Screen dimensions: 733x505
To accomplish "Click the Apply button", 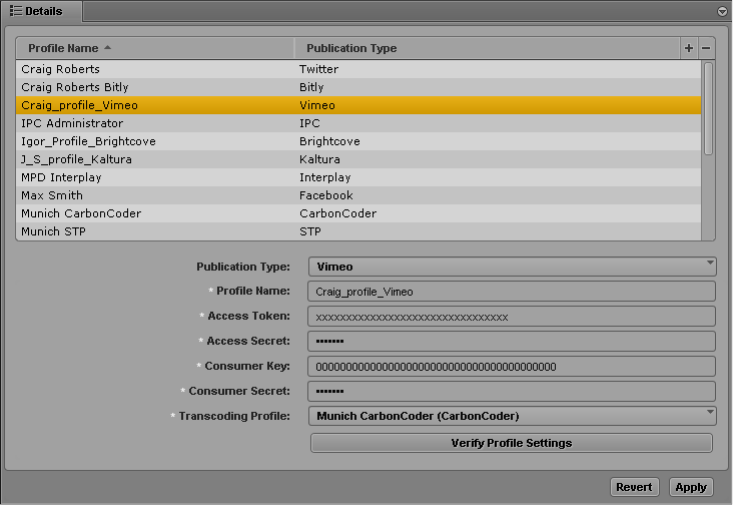I will click(691, 487).
